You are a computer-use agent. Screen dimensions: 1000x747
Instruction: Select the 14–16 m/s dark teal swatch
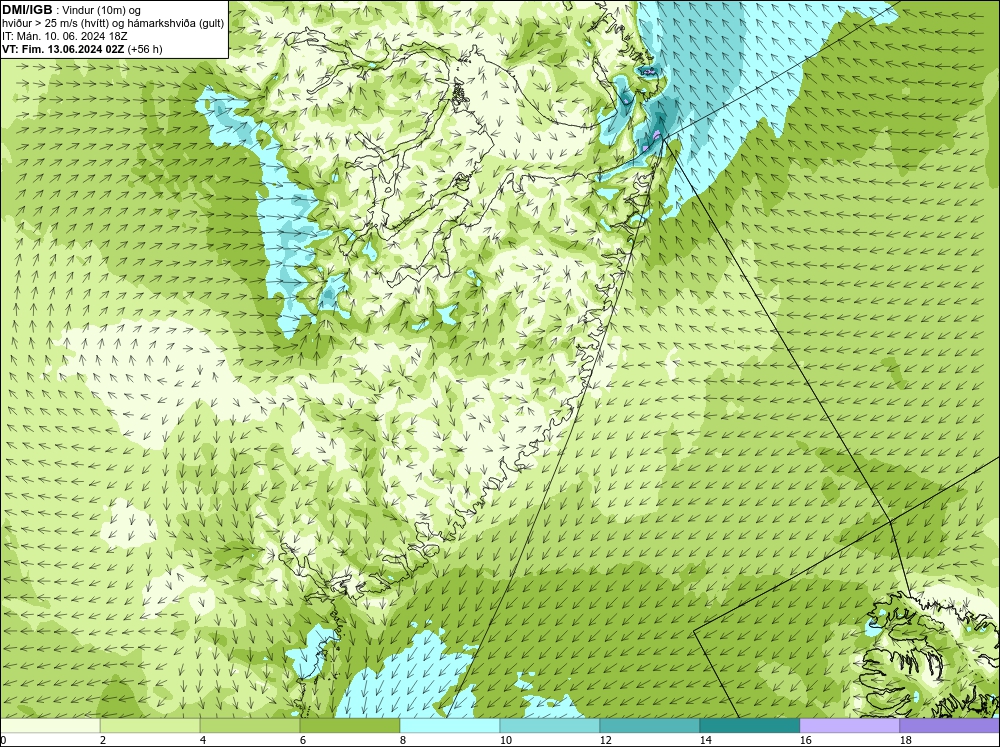(x=750, y=726)
